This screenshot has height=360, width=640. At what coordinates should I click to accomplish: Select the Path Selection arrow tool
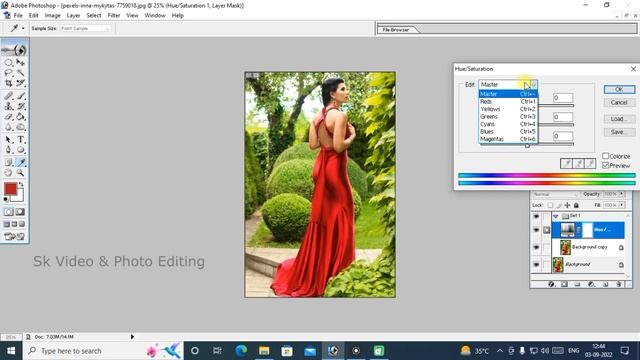click(8, 140)
